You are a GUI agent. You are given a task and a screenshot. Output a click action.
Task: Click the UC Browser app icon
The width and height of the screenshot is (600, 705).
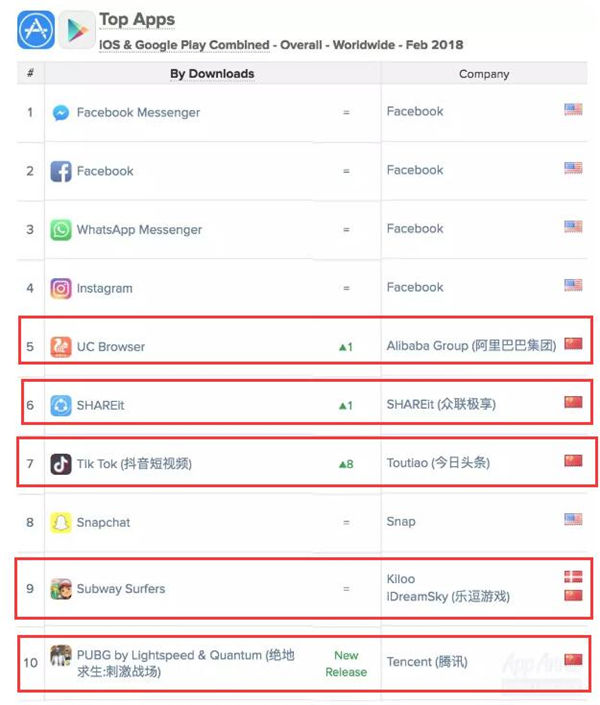(61, 347)
